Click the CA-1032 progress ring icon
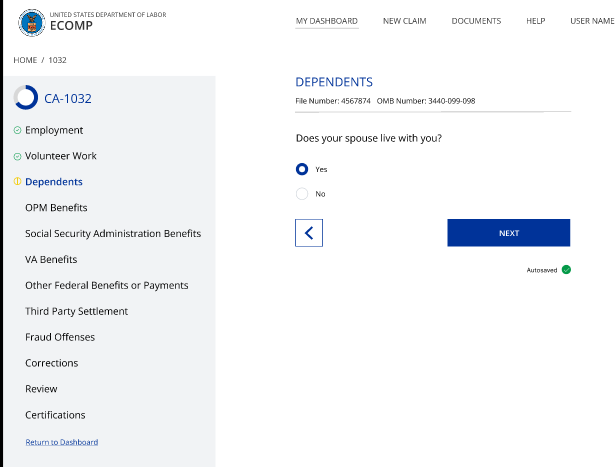Viewport: 615px width, 467px height. 26,98
